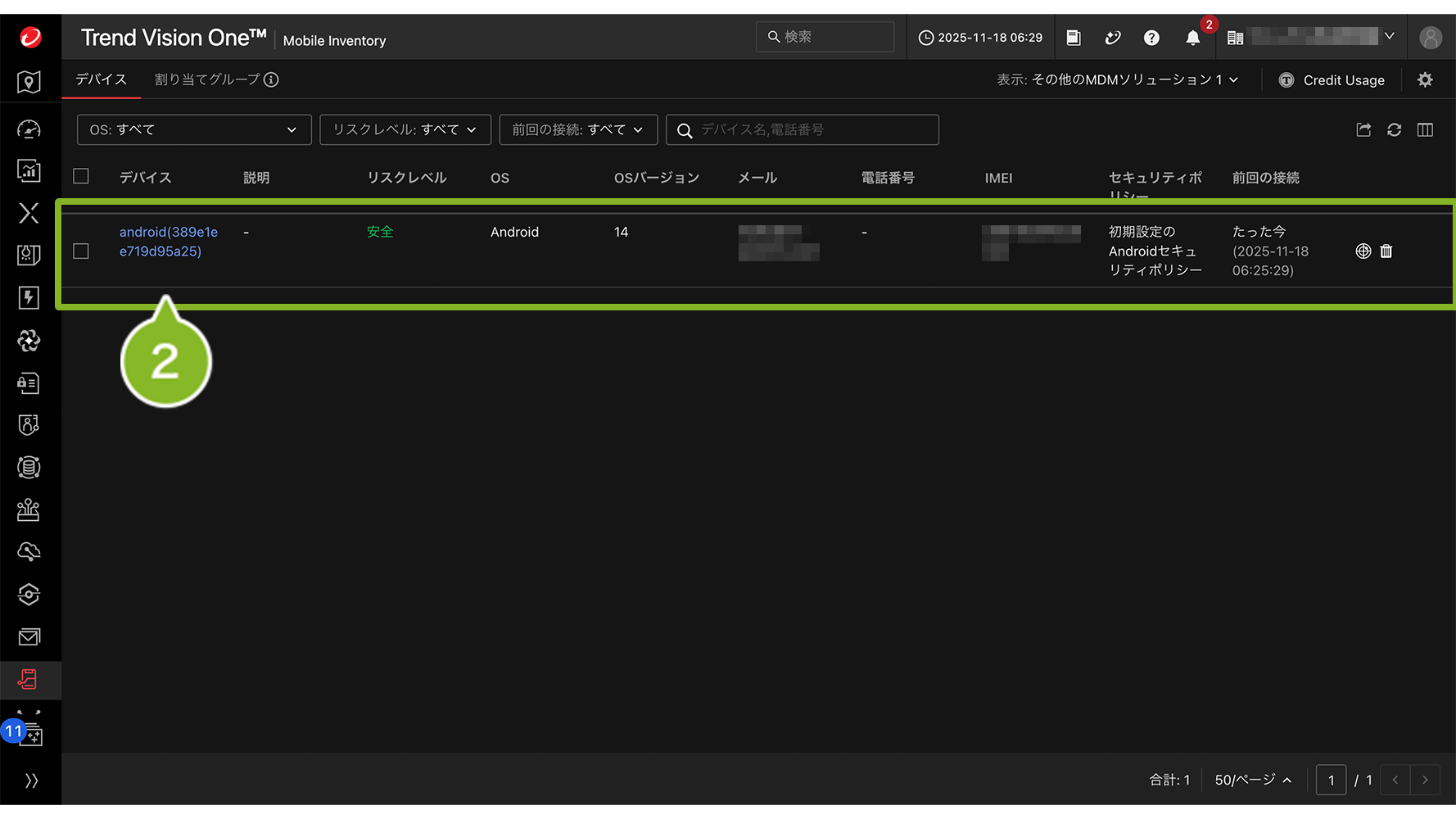Screen dimensions: 1456x819
Task: Open Mobile Inventory settings gear
Action: click(1425, 80)
